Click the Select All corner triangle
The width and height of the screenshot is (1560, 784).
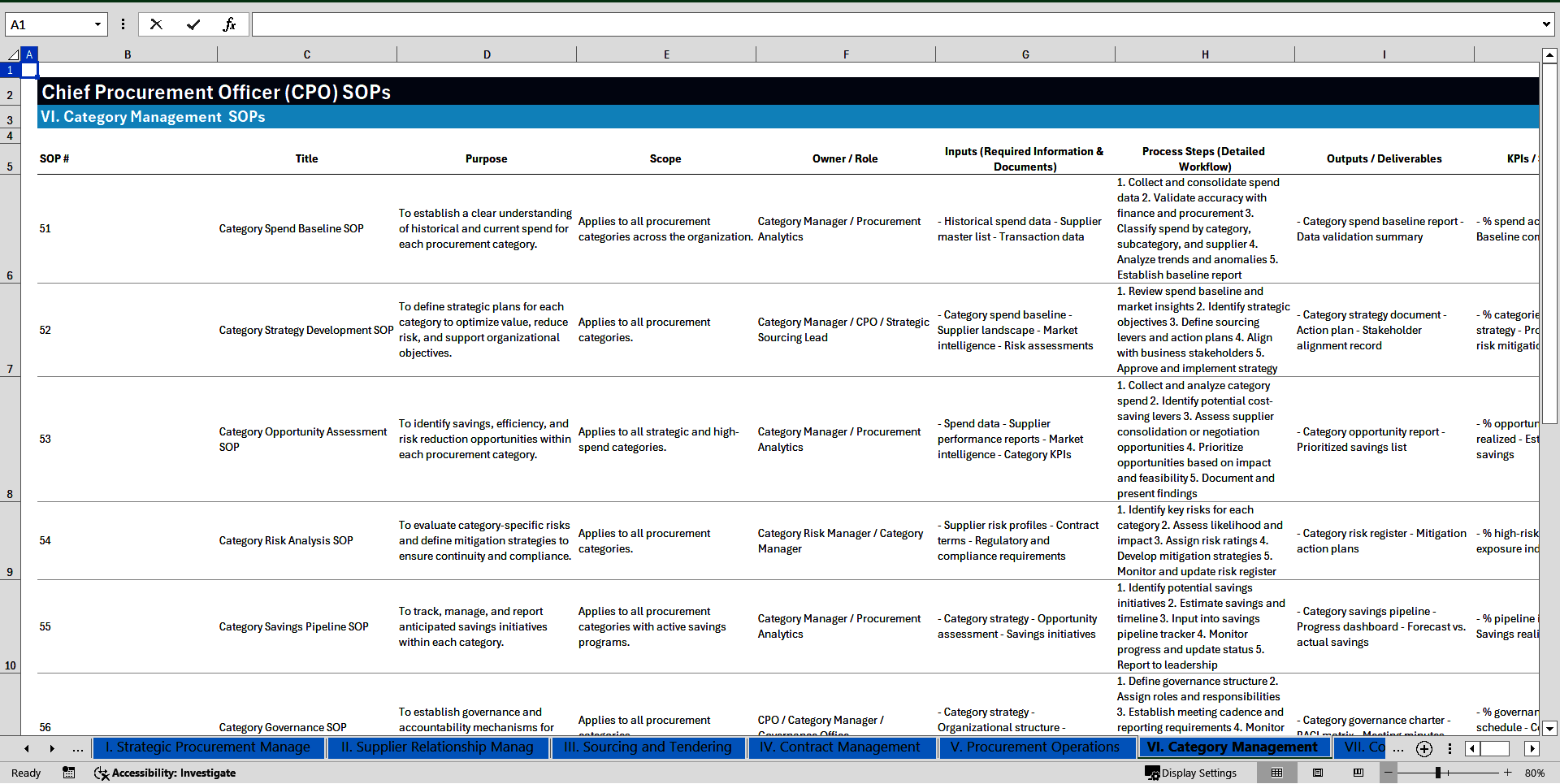coord(13,54)
